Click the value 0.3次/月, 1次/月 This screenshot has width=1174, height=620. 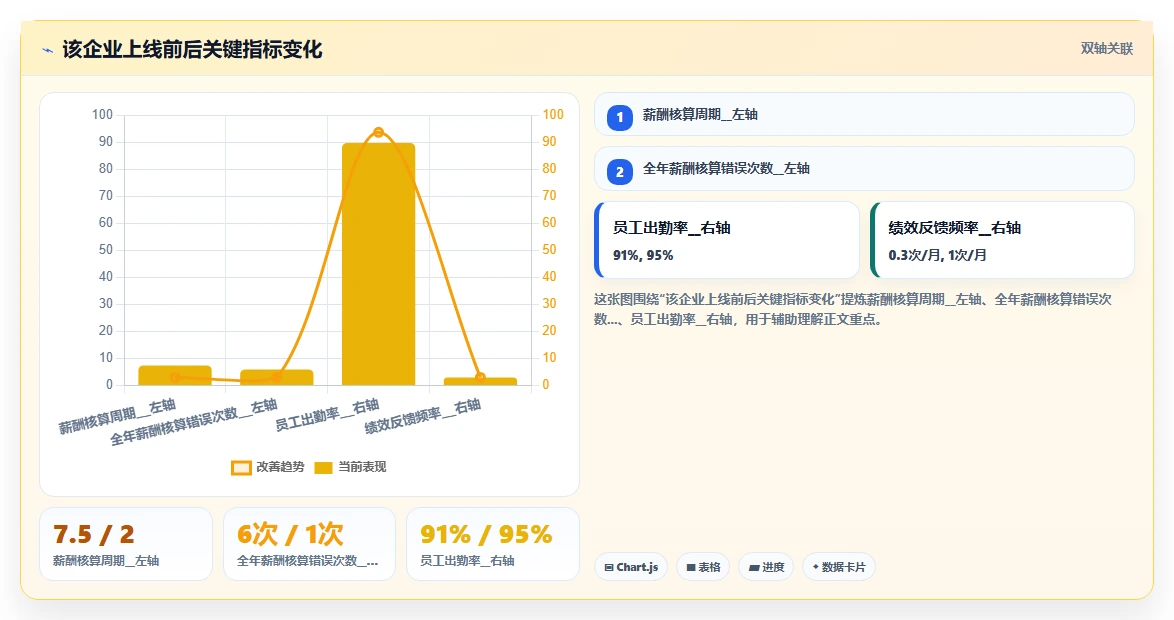pyautogui.click(x=937, y=255)
